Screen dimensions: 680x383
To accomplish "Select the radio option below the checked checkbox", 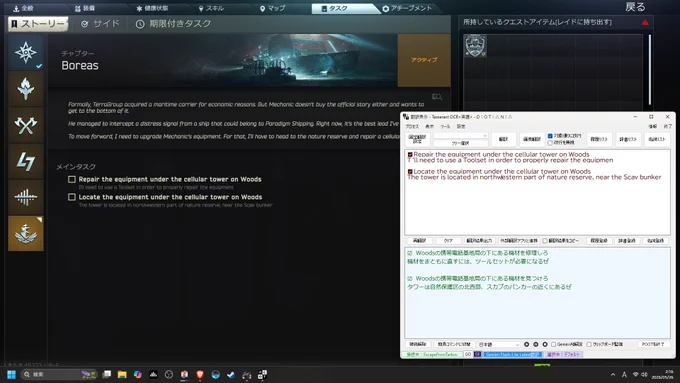I will tap(550, 143).
